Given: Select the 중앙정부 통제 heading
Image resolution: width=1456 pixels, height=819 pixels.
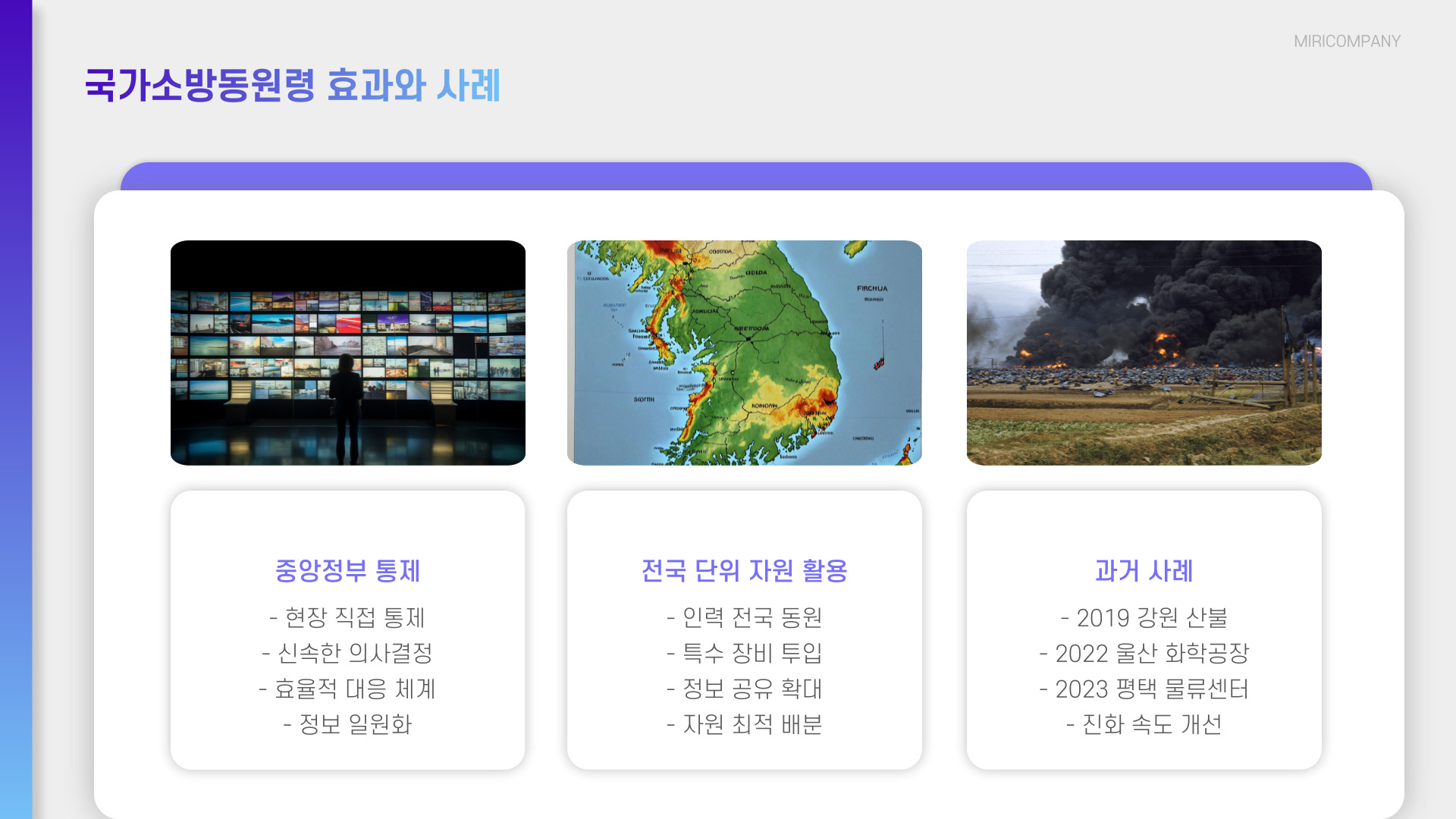Looking at the screenshot, I should (x=347, y=570).
